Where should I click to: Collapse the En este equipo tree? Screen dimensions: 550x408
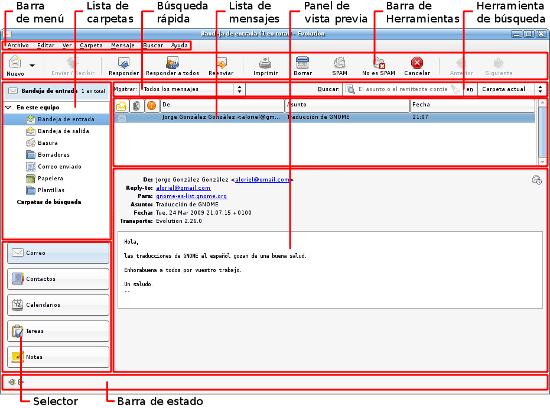point(8,107)
